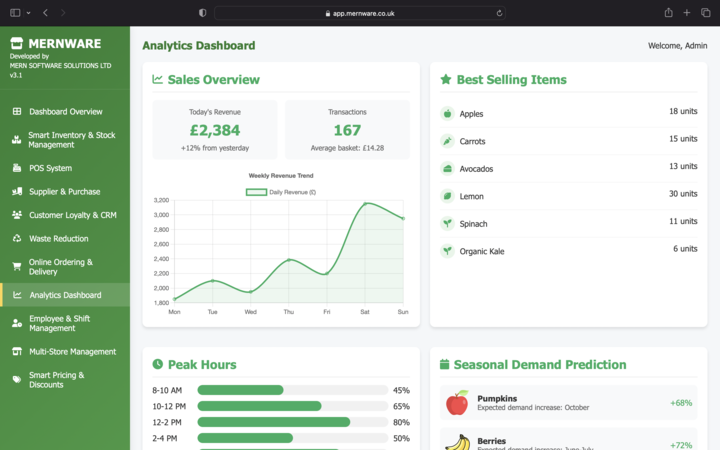Click the browser back arrow
Screen dimensions: 720x450
[45, 13]
